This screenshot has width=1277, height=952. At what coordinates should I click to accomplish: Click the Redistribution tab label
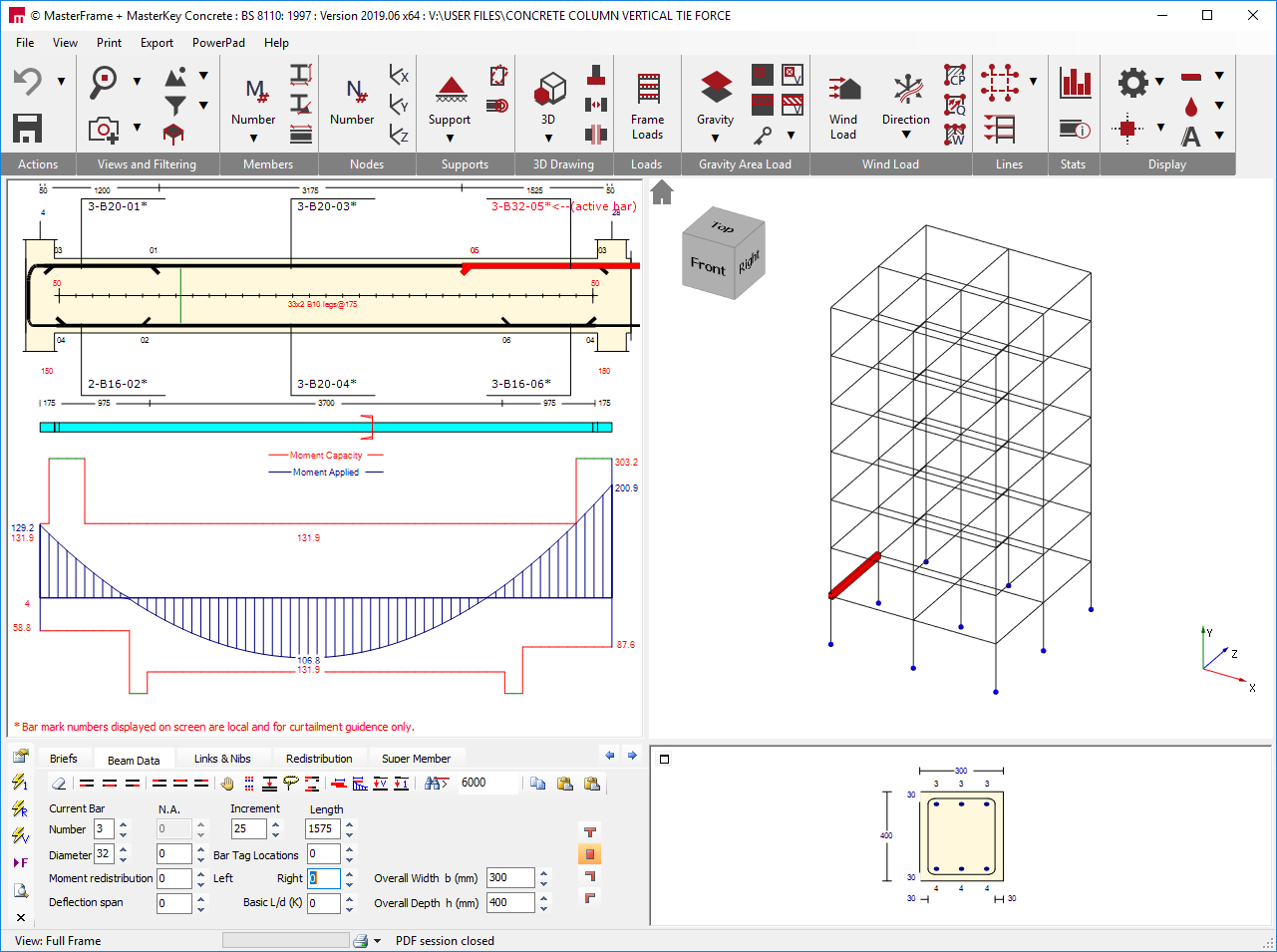(x=320, y=758)
